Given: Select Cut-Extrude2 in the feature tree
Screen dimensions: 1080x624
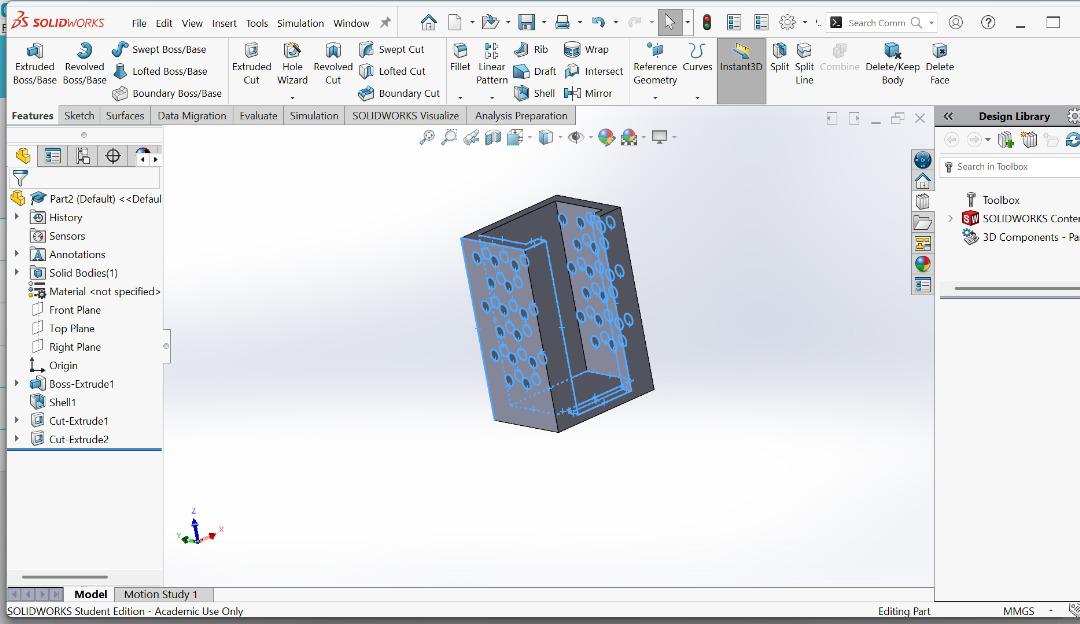Looking at the screenshot, I should click(x=78, y=439).
